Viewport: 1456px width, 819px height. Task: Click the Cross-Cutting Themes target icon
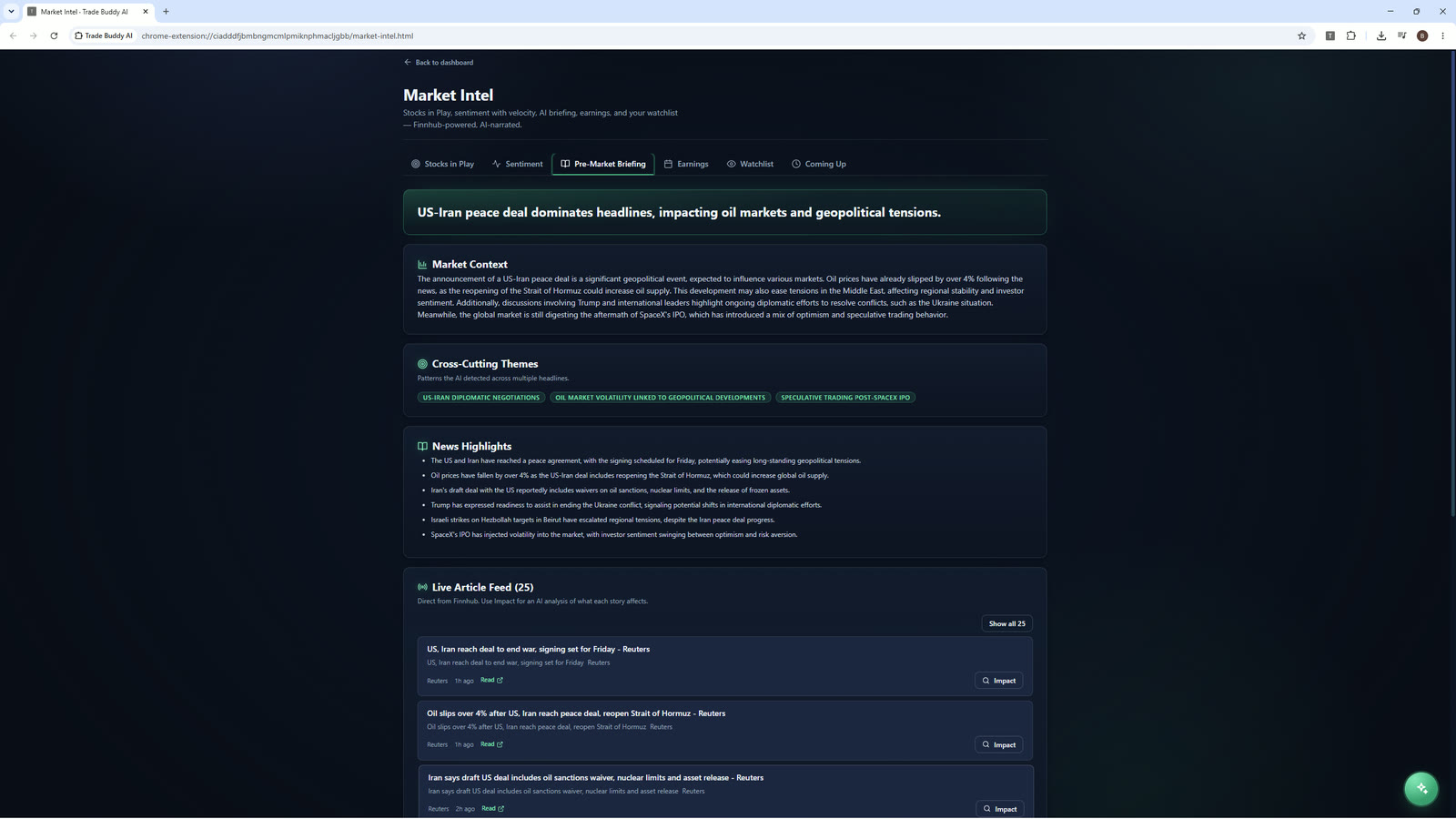pos(422,364)
